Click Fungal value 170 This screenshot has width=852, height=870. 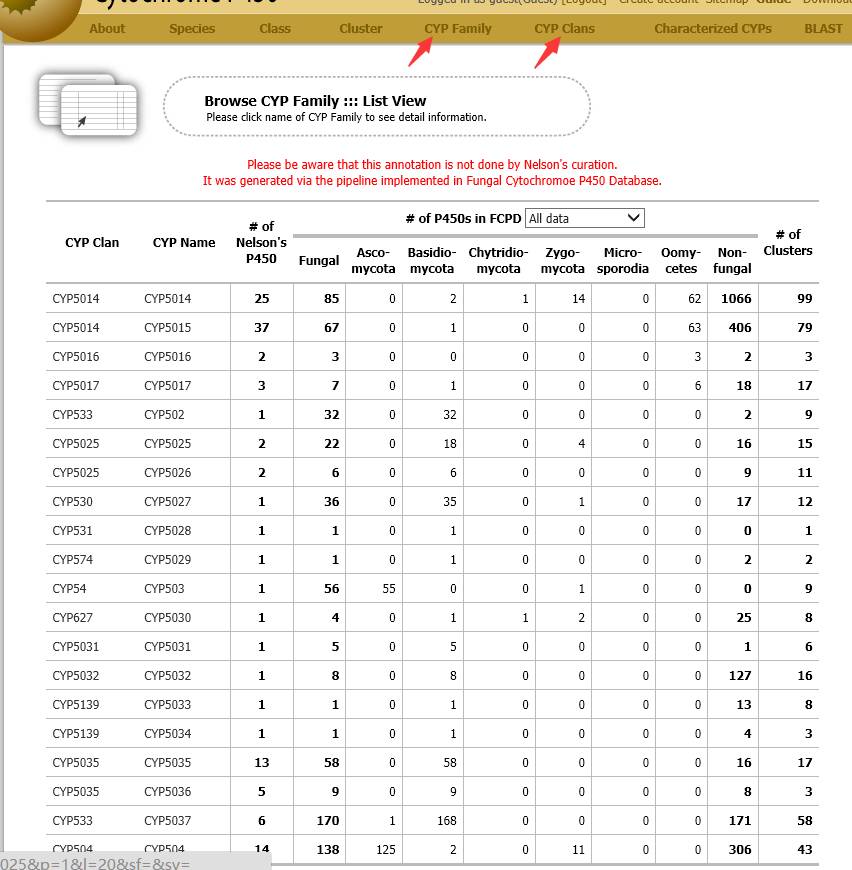[328, 821]
